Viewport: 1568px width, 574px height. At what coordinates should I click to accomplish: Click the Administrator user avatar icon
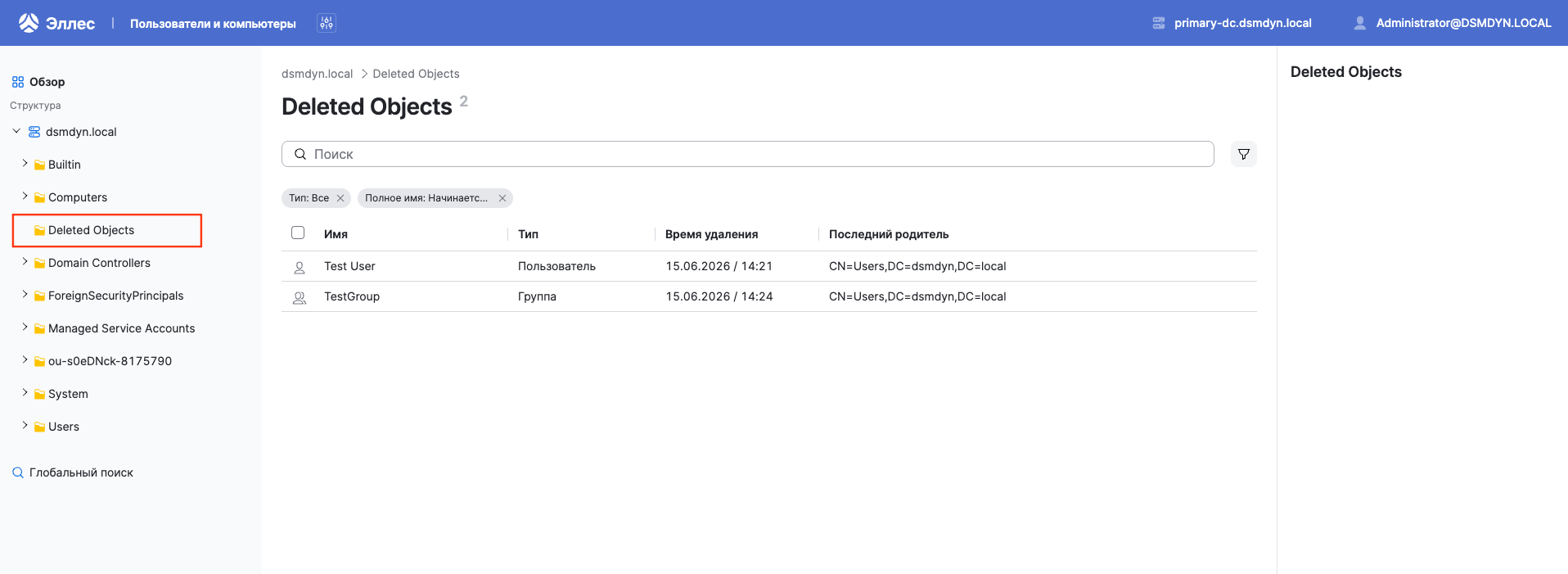pyautogui.click(x=1360, y=23)
